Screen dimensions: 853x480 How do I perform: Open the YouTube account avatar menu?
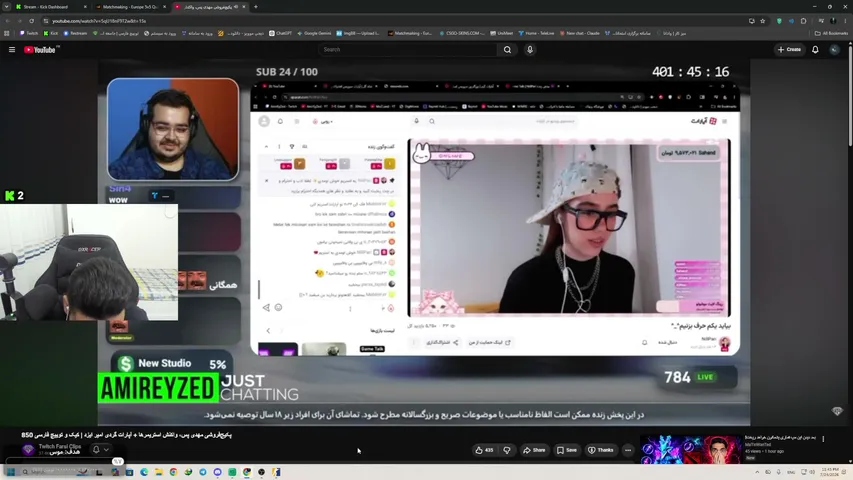pos(834,50)
